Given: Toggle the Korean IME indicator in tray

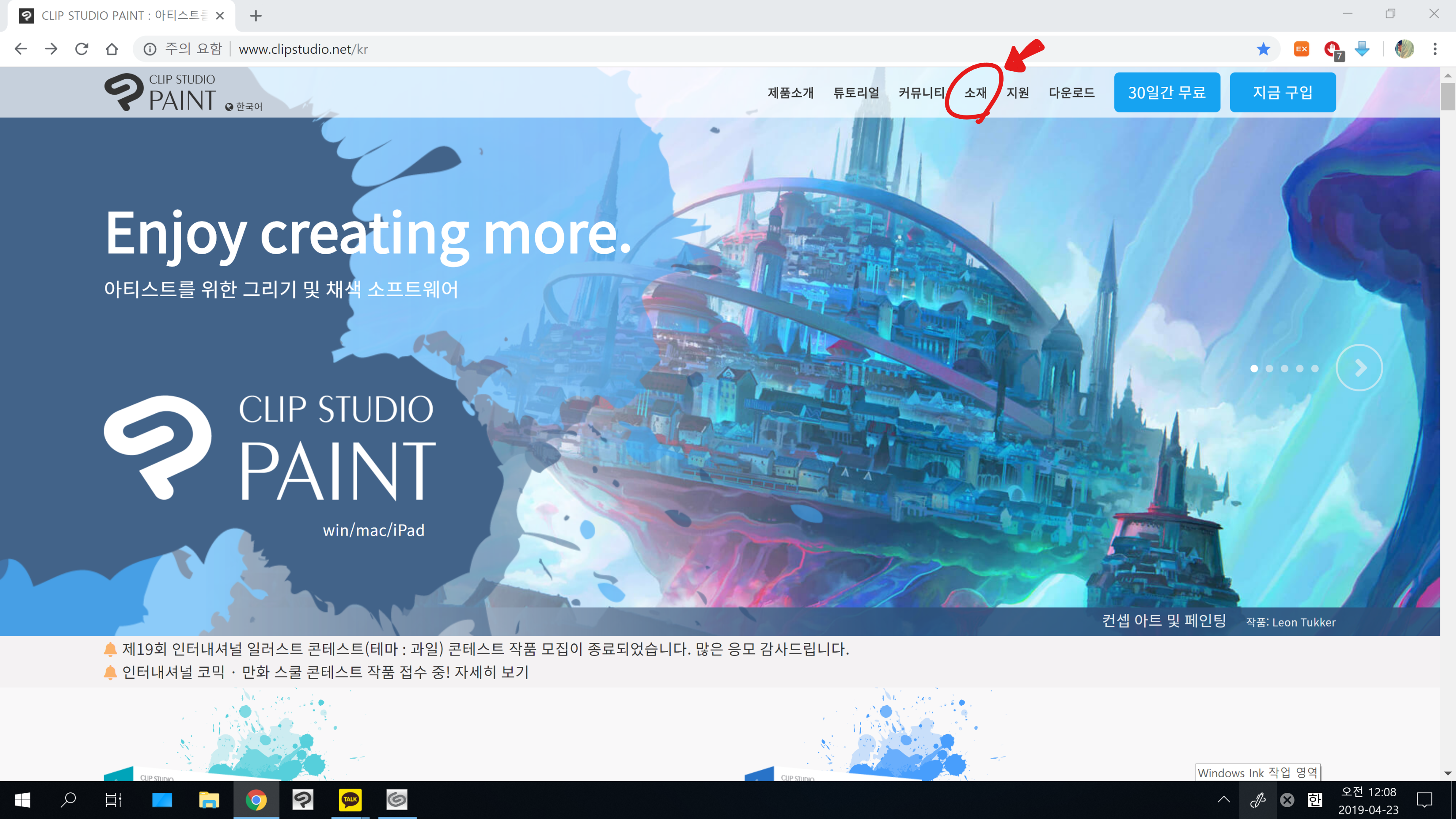Looking at the screenshot, I should coord(1315,799).
